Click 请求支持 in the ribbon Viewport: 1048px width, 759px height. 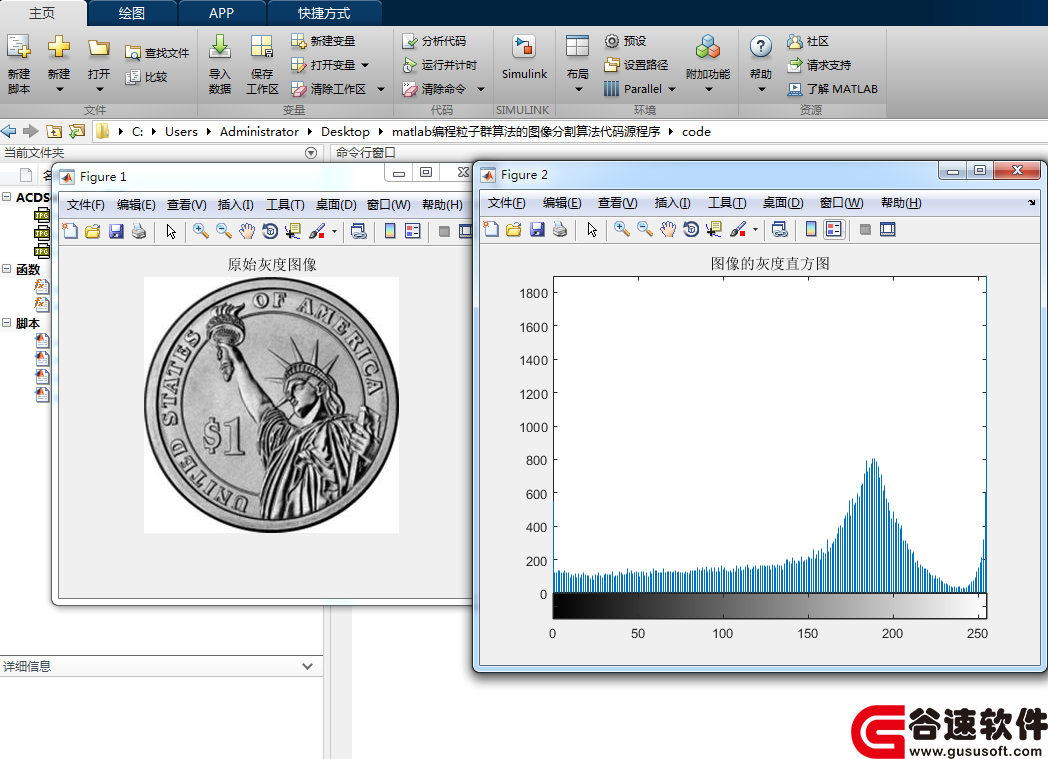point(819,65)
